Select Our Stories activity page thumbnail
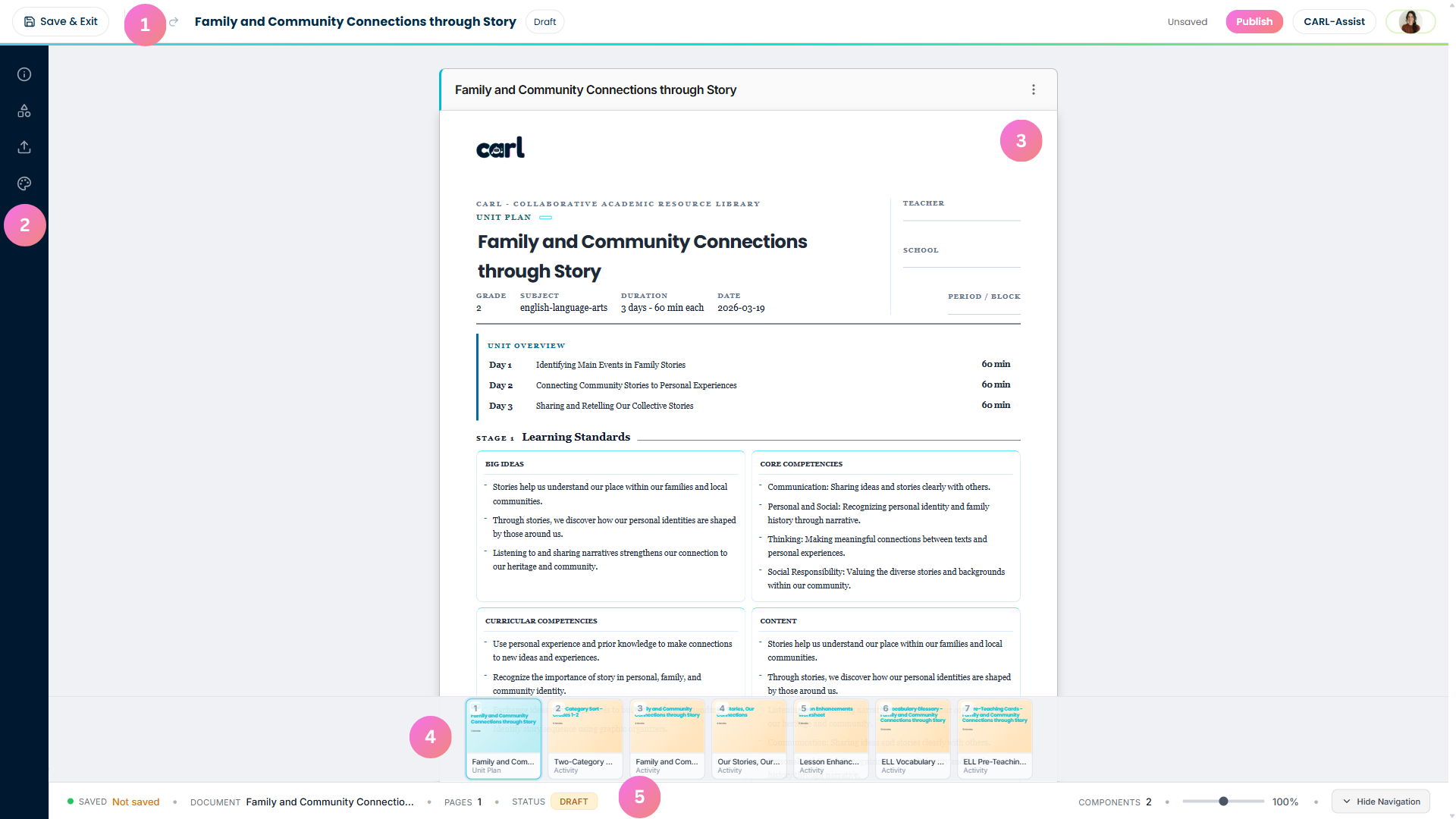 748,739
